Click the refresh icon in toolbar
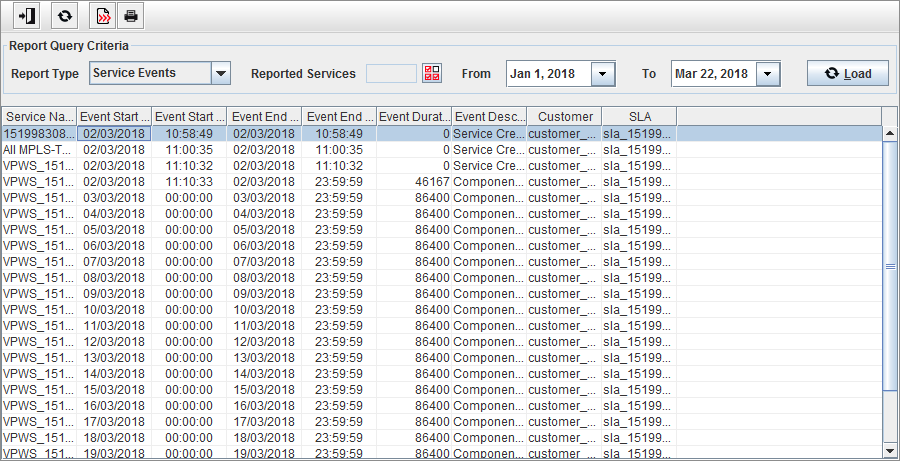This screenshot has width=900, height=461. click(x=65, y=16)
